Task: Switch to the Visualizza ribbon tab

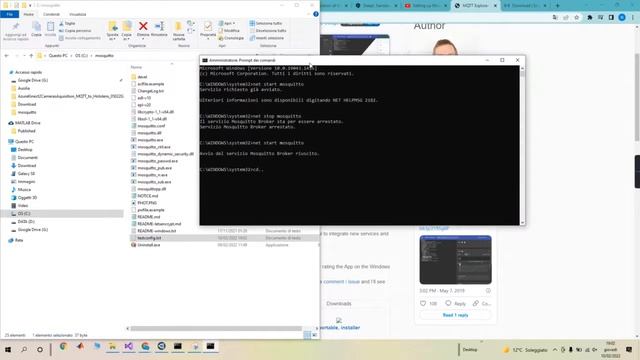Action: click(x=78, y=14)
